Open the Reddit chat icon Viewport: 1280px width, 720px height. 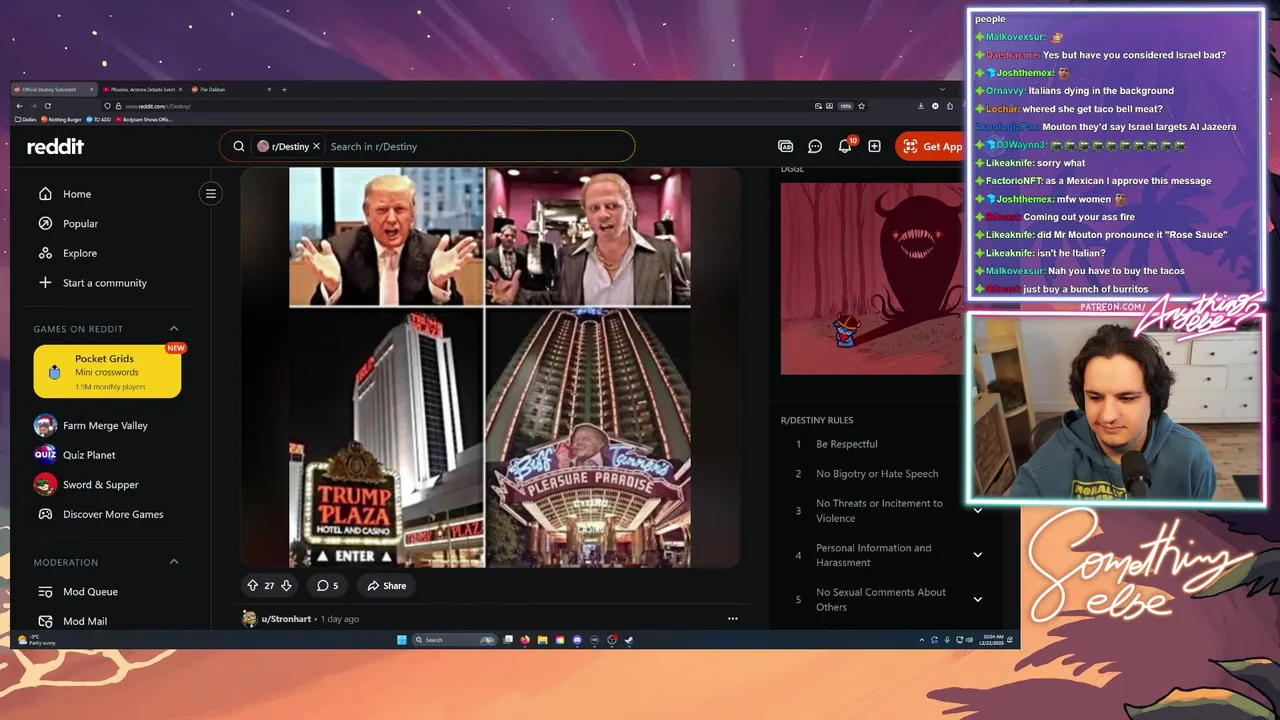(815, 146)
